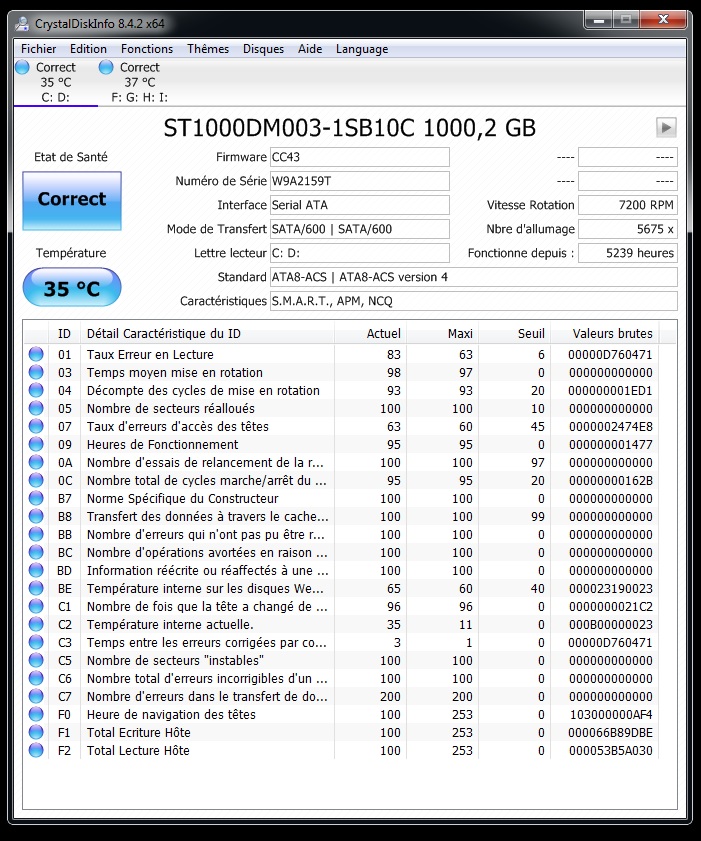Screen dimensions: 701x841
Task: Select raw value 103000000AF4
Action: coord(611,714)
